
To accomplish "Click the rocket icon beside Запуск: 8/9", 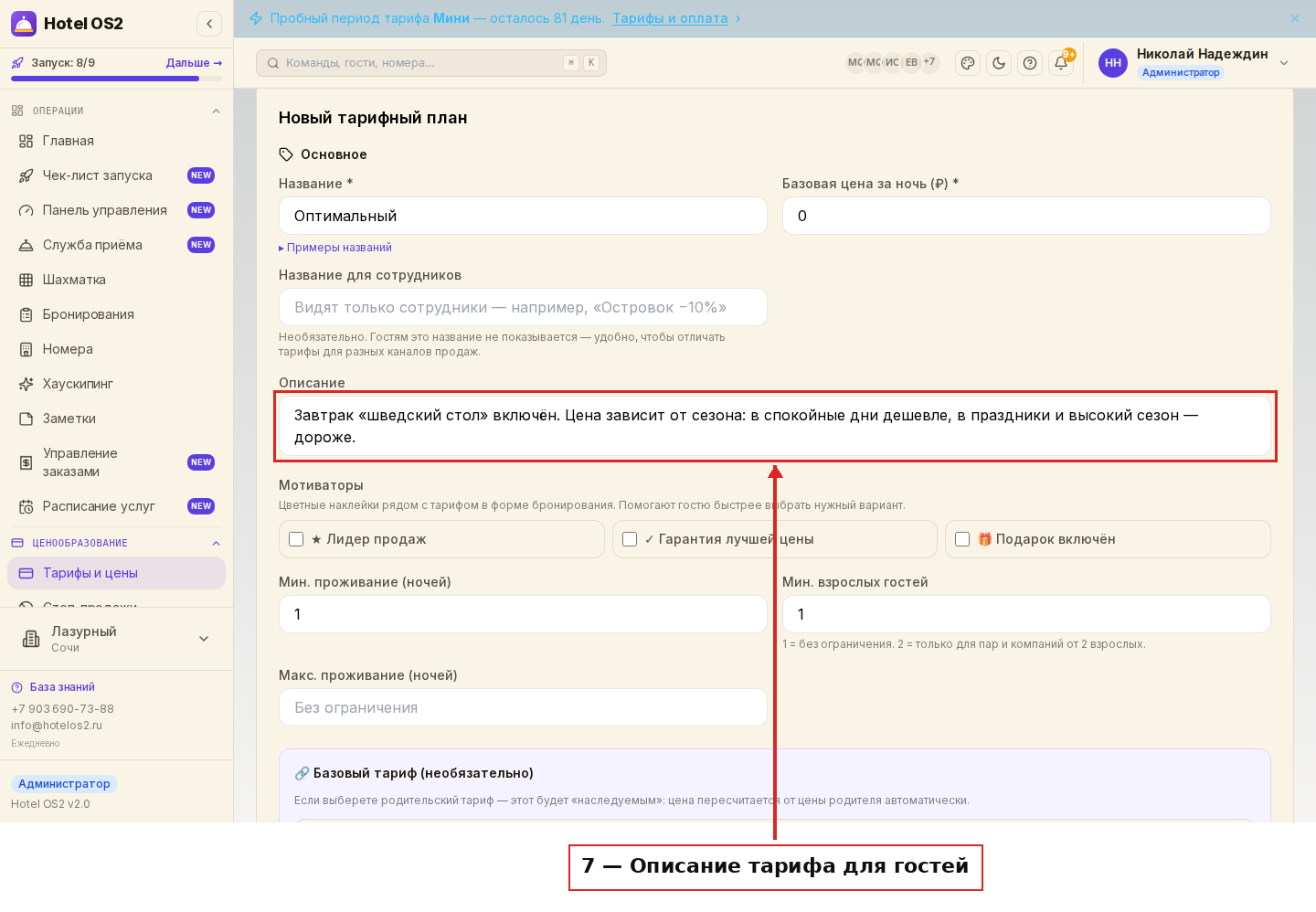I will [x=17, y=63].
